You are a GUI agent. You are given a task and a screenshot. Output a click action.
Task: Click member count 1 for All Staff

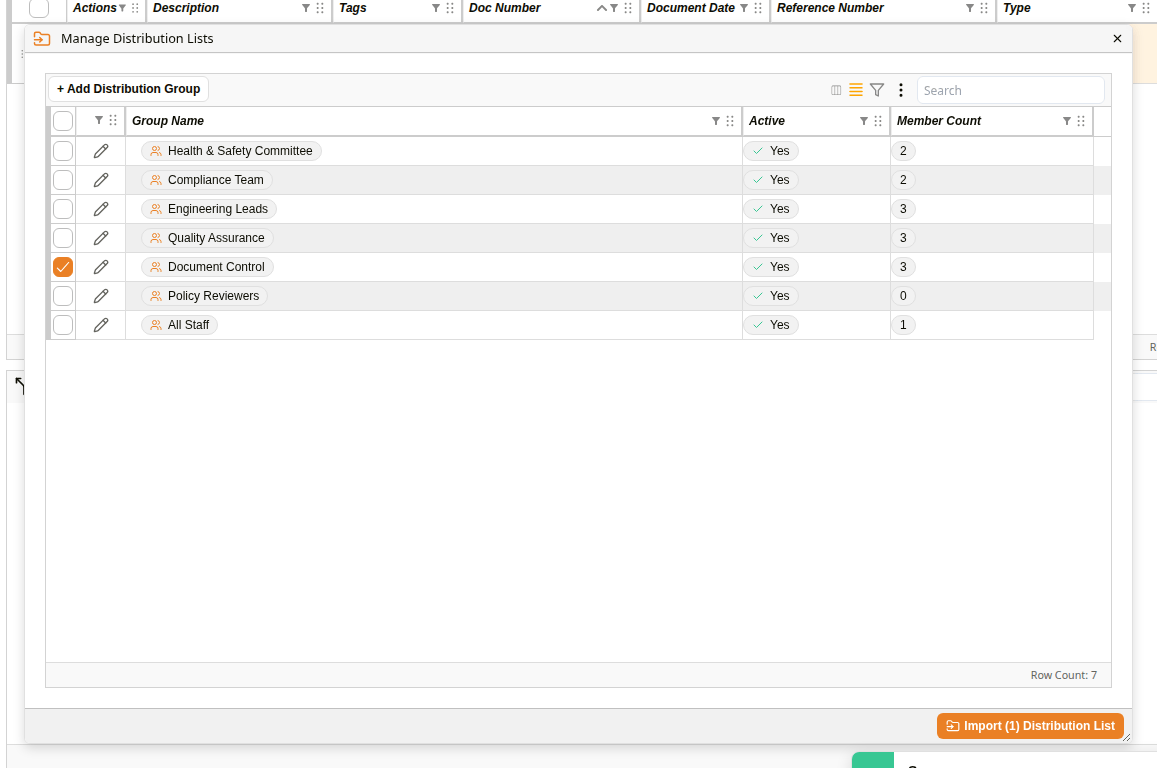[x=903, y=325]
